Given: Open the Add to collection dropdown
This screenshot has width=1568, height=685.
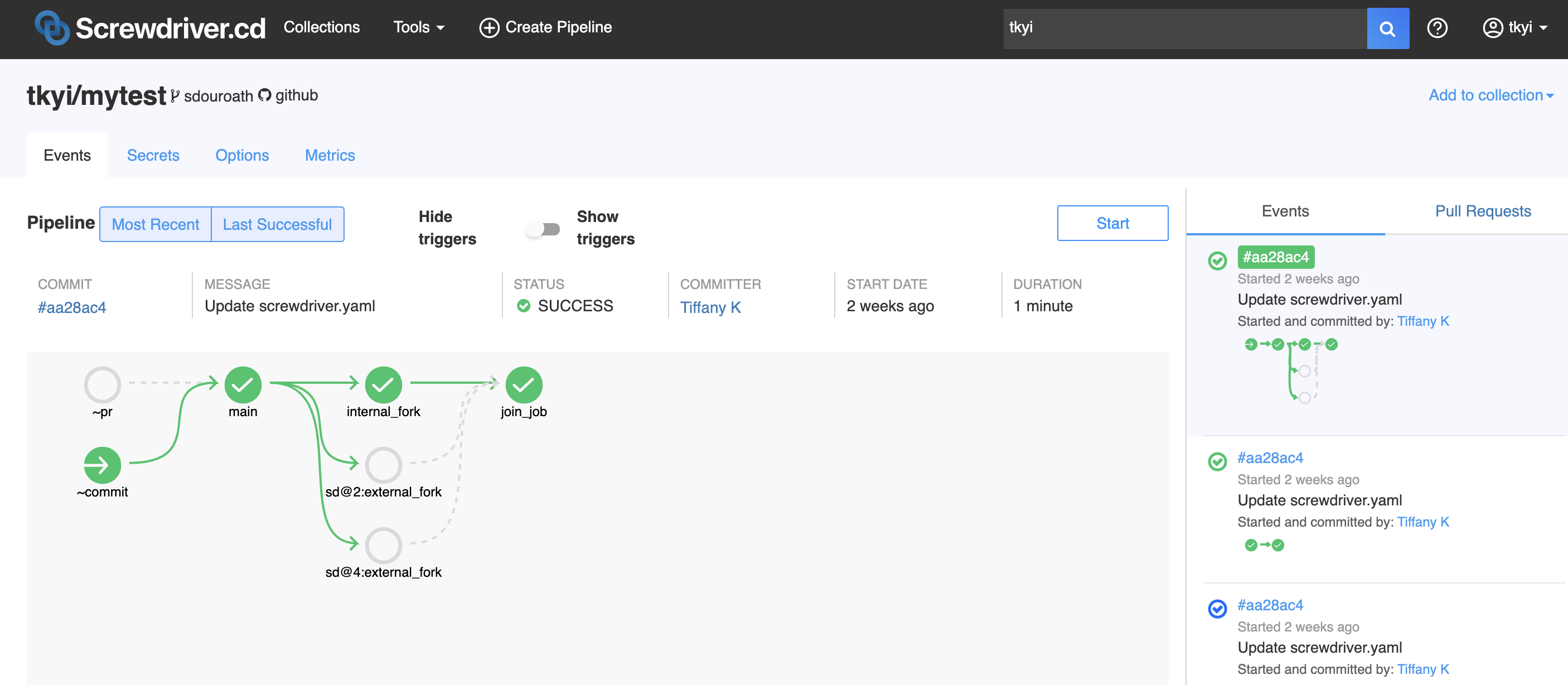Looking at the screenshot, I should [1490, 95].
